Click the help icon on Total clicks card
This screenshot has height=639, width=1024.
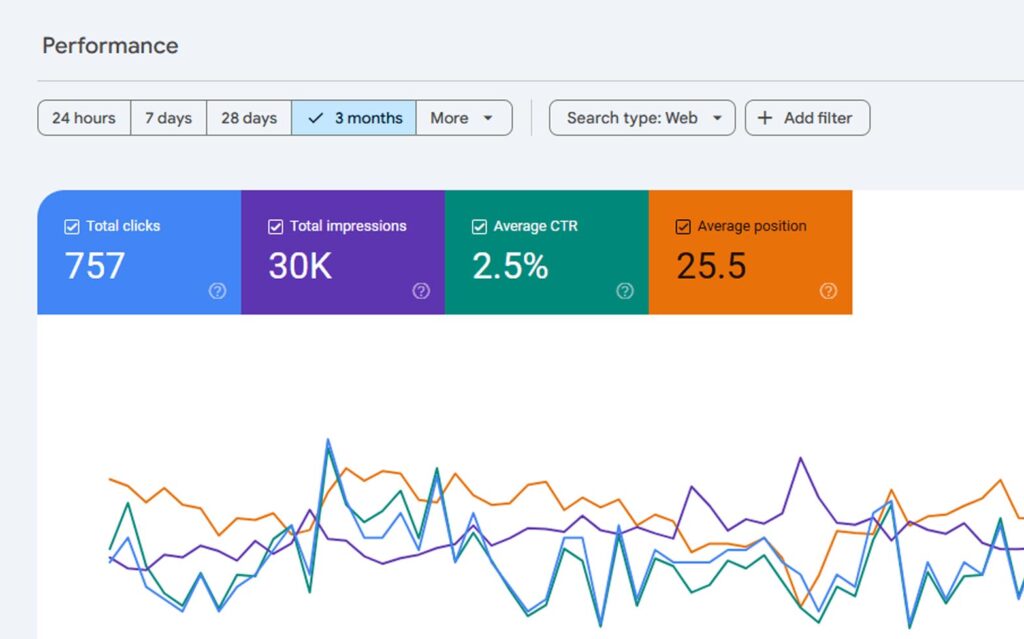[217, 291]
